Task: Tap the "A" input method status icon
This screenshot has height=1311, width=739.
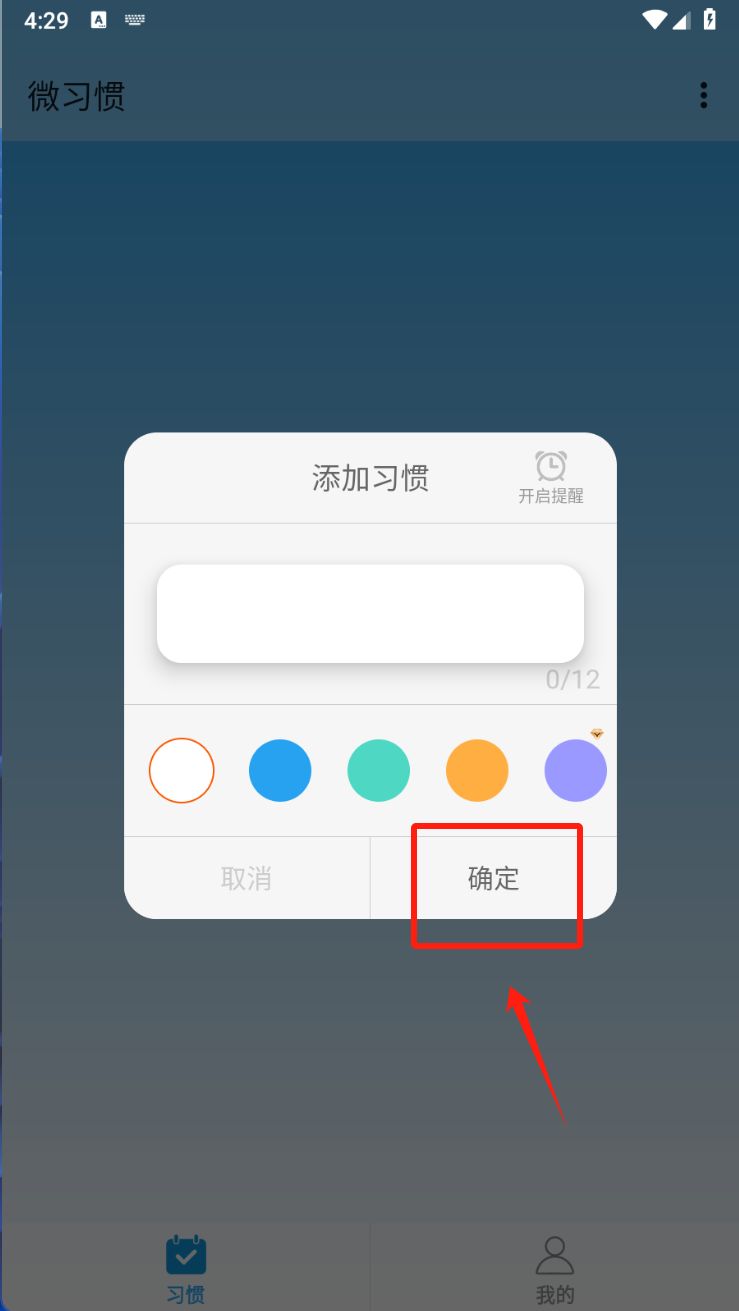Action: pyautogui.click(x=98, y=20)
